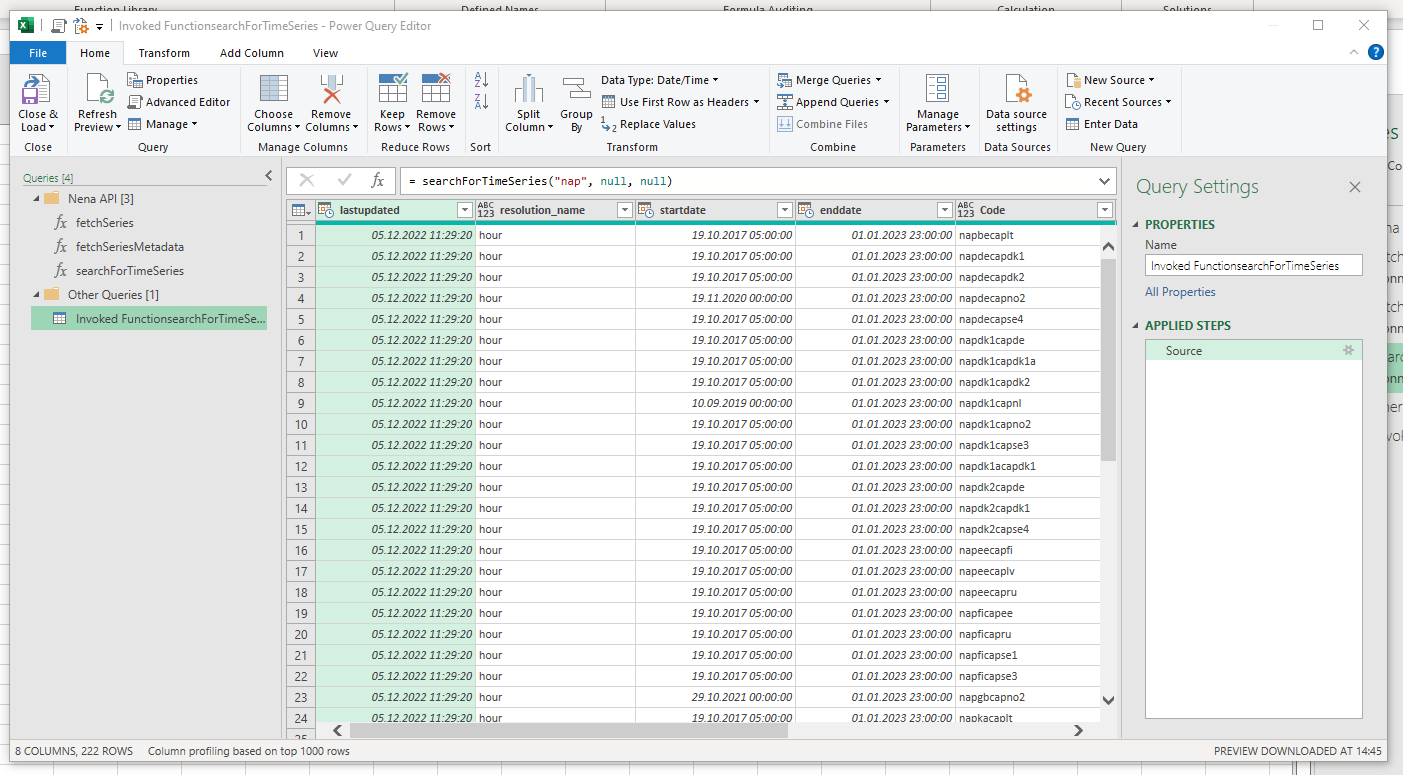The height and width of the screenshot is (775, 1403).
Task: Collapse the ribbon with the chevron
Action: [1354, 52]
